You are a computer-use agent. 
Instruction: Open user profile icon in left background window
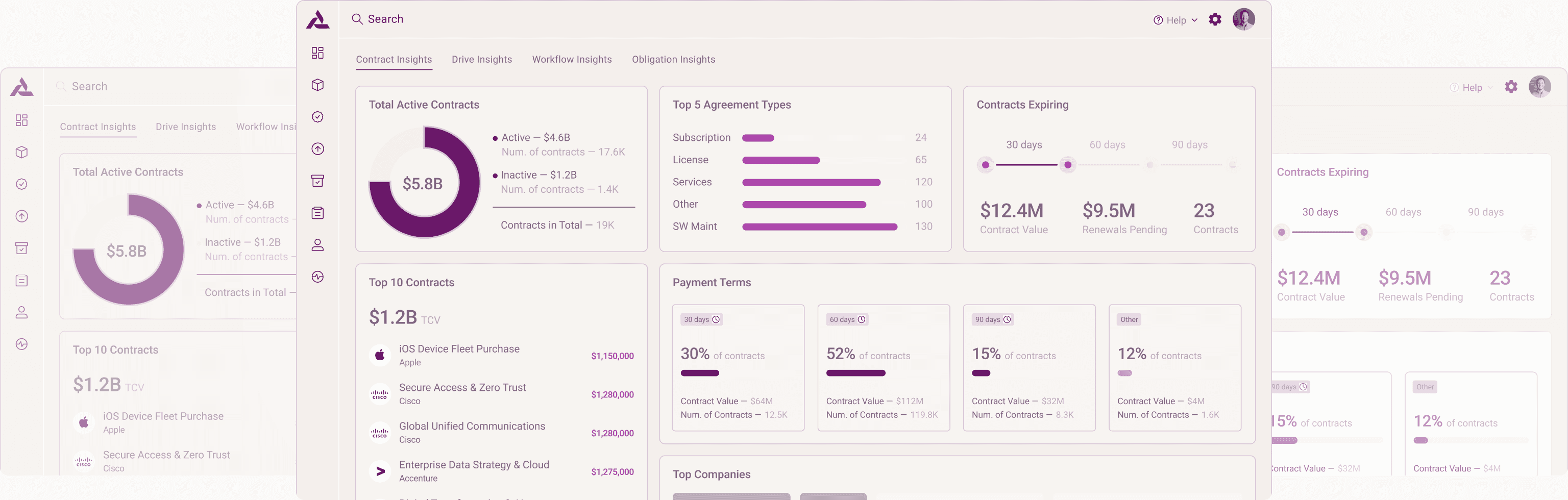(x=21, y=313)
